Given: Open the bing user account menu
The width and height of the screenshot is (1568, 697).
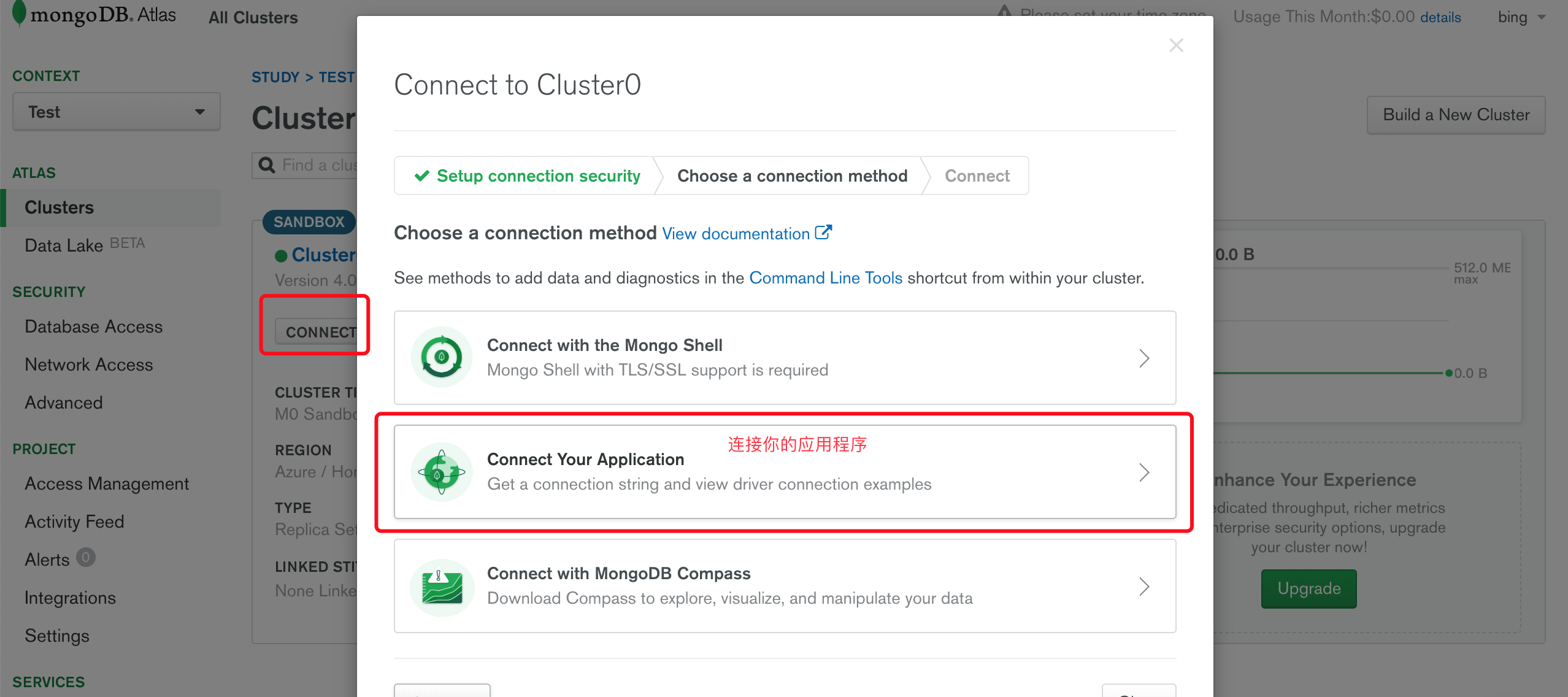Looking at the screenshot, I should coord(1521,17).
